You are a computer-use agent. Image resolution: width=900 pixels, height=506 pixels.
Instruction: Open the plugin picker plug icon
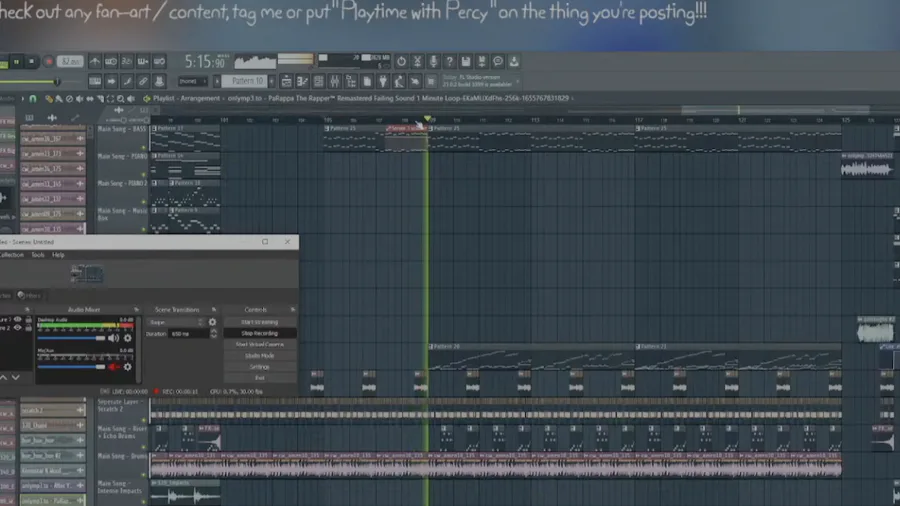click(x=383, y=81)
